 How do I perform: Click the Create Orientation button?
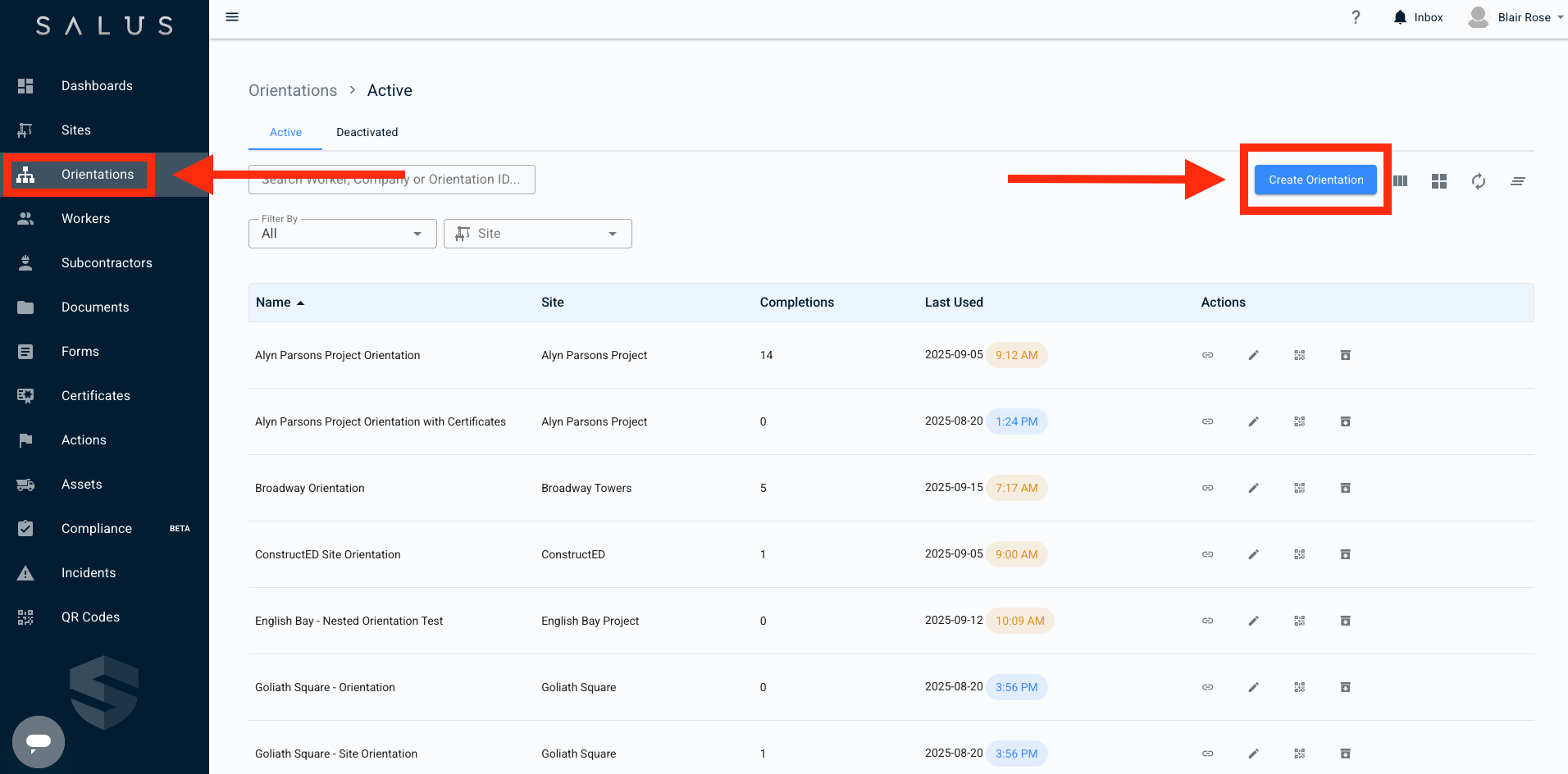point(1315,180)
